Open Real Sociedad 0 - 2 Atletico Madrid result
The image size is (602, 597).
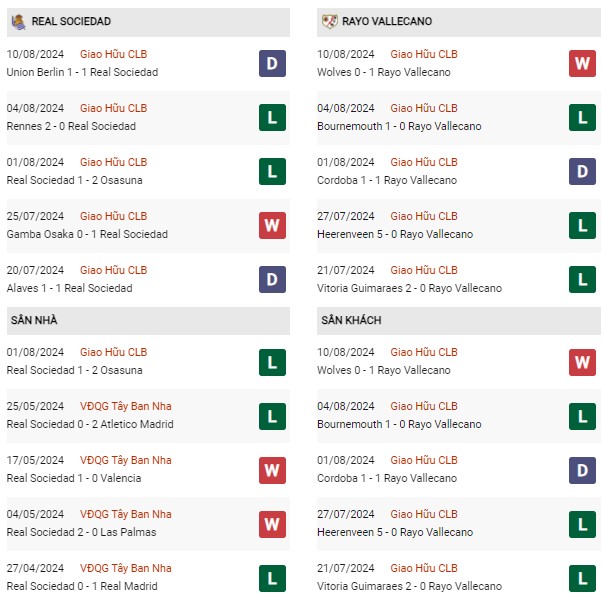pos(90,424)
